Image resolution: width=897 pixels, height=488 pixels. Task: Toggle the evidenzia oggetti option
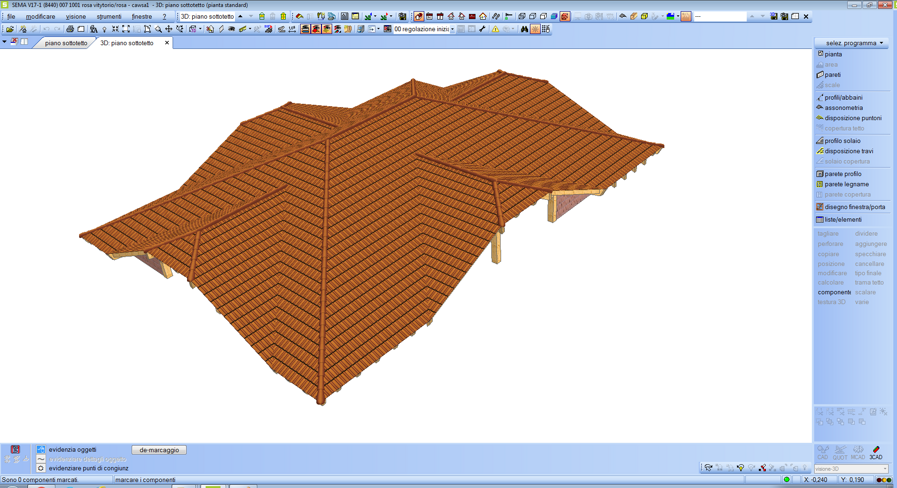(41, 450)
